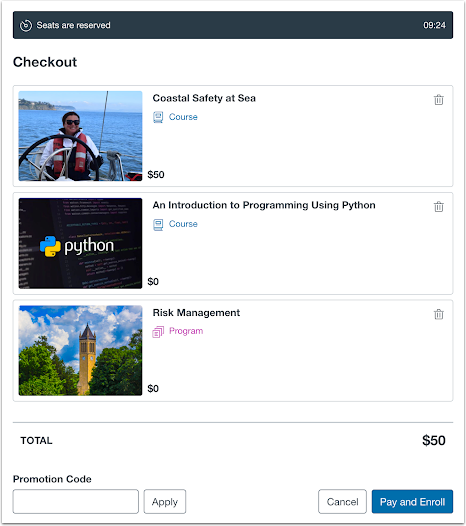The width and height of the screenshot is (466, 526).
Task: Click trash icon for Risk Management
Action: click(x=438, y=314)
